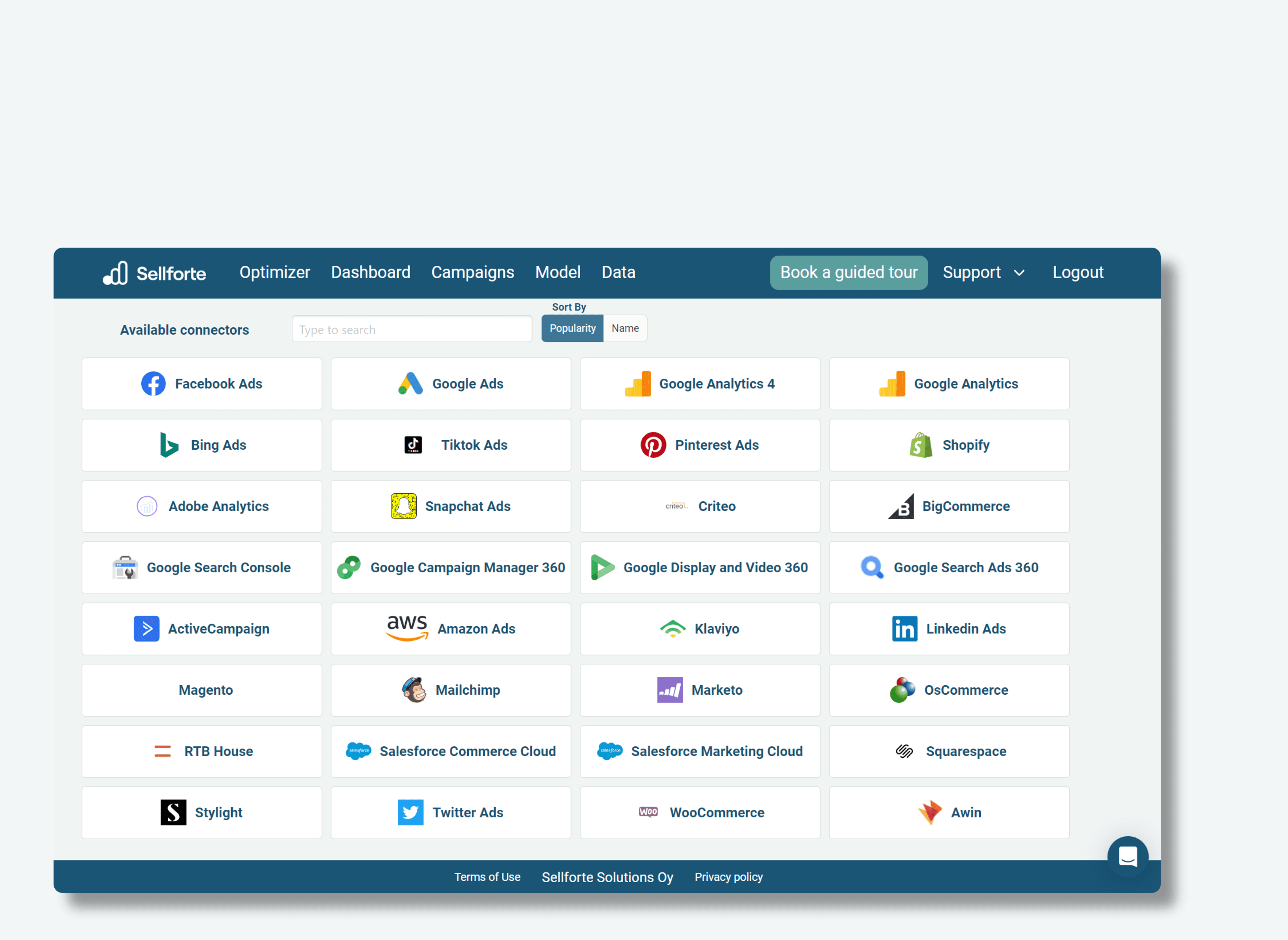This screenshot has height=940, width=1288.
Task: Click the Pinterest logo icon
Action: coord(653,445)
